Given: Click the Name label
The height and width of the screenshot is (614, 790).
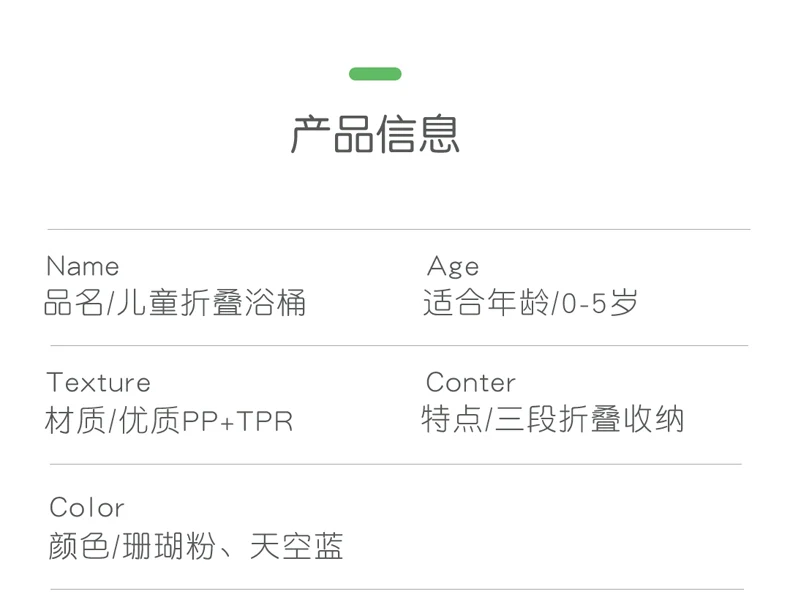Looking at the screenshot, I should click(x=83, y=267).
